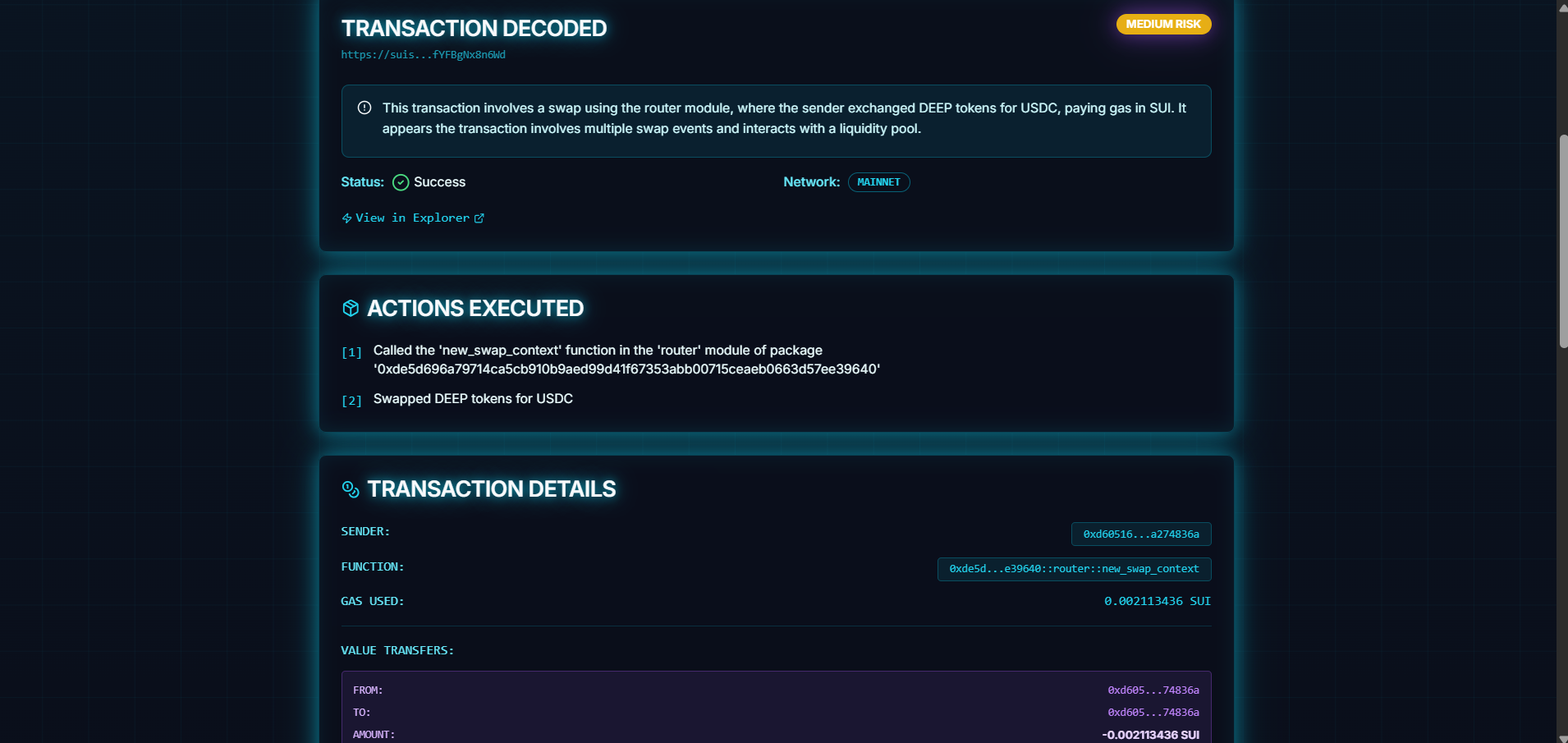1568x743 pixels.
Task: Click the TRANSACTION DECODED heading
Action: [x=474, y=27]
